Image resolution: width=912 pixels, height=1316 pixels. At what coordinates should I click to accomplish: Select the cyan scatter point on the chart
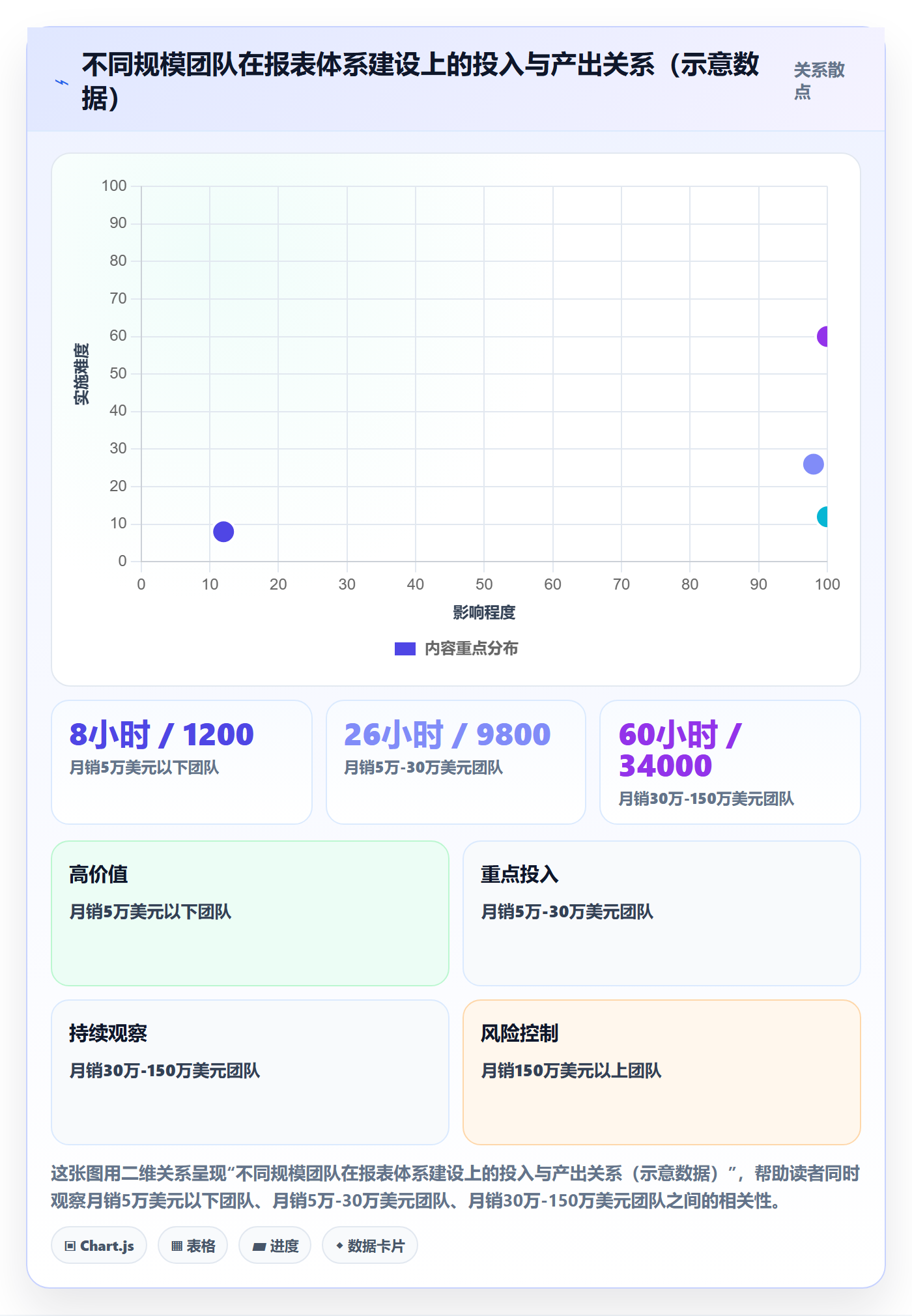pos(823,517)
